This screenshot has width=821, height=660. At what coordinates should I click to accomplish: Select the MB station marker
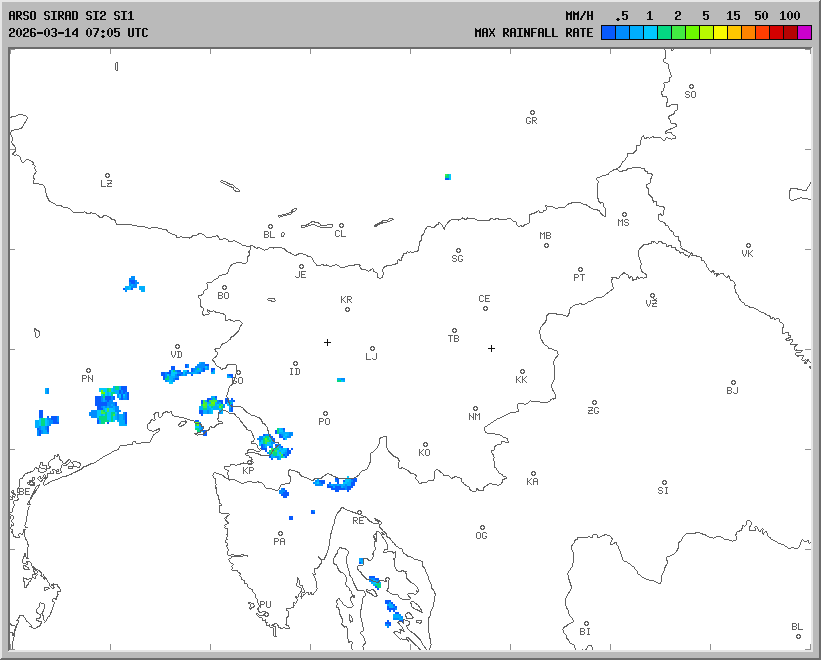click(x=546, y=245)
